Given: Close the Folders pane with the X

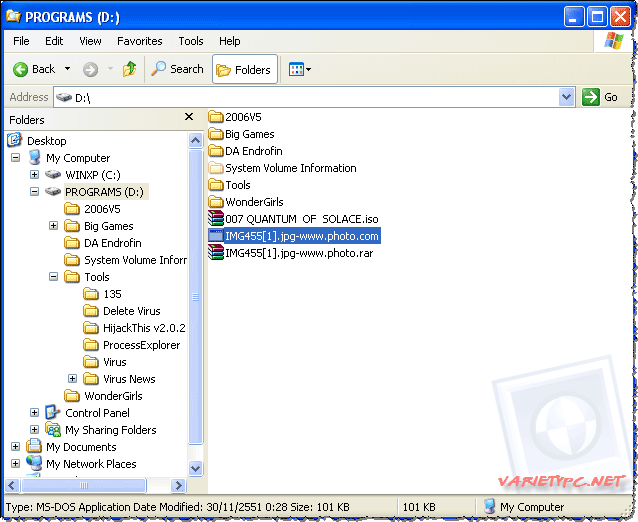Looking at the screenshot, I should [x=189, y=117].
